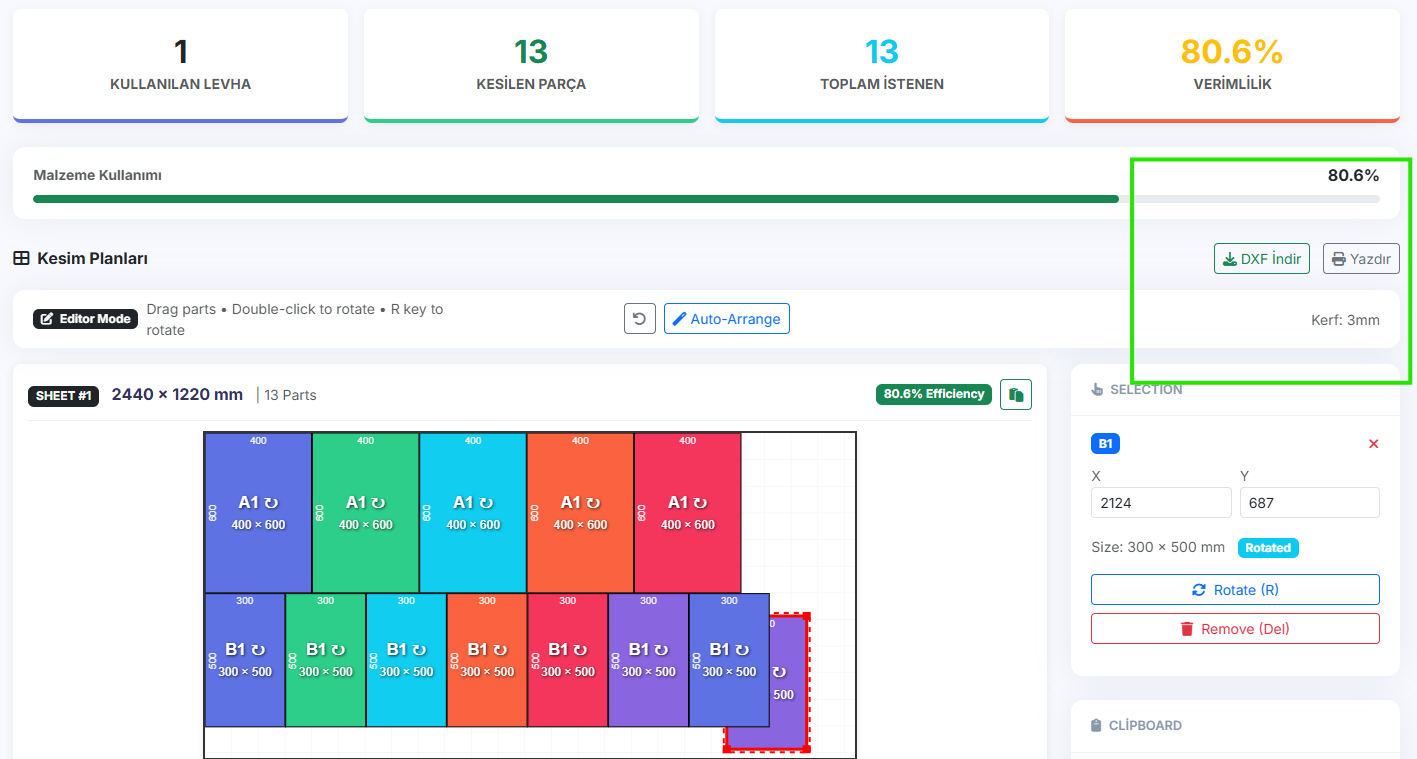Run Auto-Arrange on the layout
The width and height of the screenshot is (1417, 759).
726,319
